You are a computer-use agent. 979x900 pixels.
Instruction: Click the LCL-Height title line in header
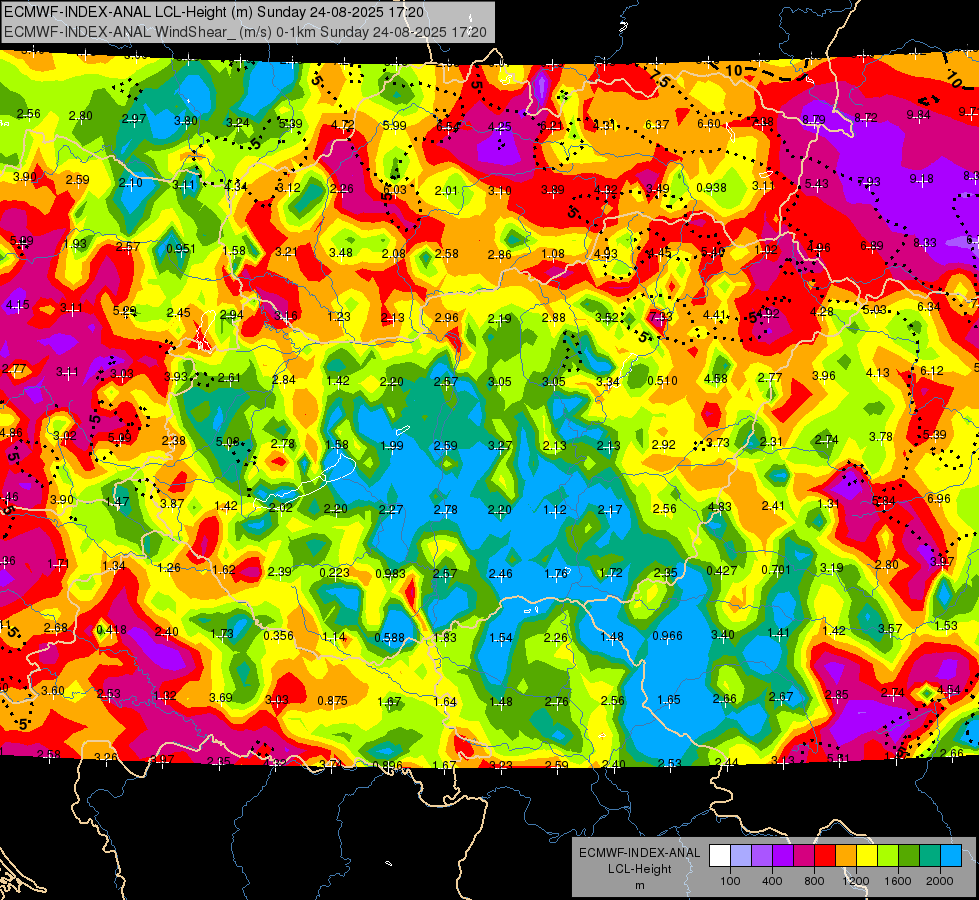point(214,12)
